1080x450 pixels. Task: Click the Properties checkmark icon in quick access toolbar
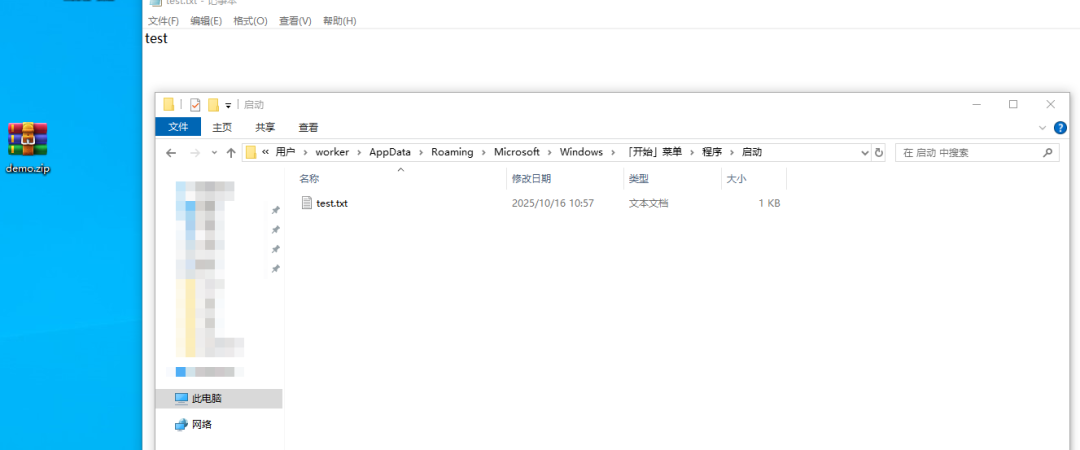(195, 105)
